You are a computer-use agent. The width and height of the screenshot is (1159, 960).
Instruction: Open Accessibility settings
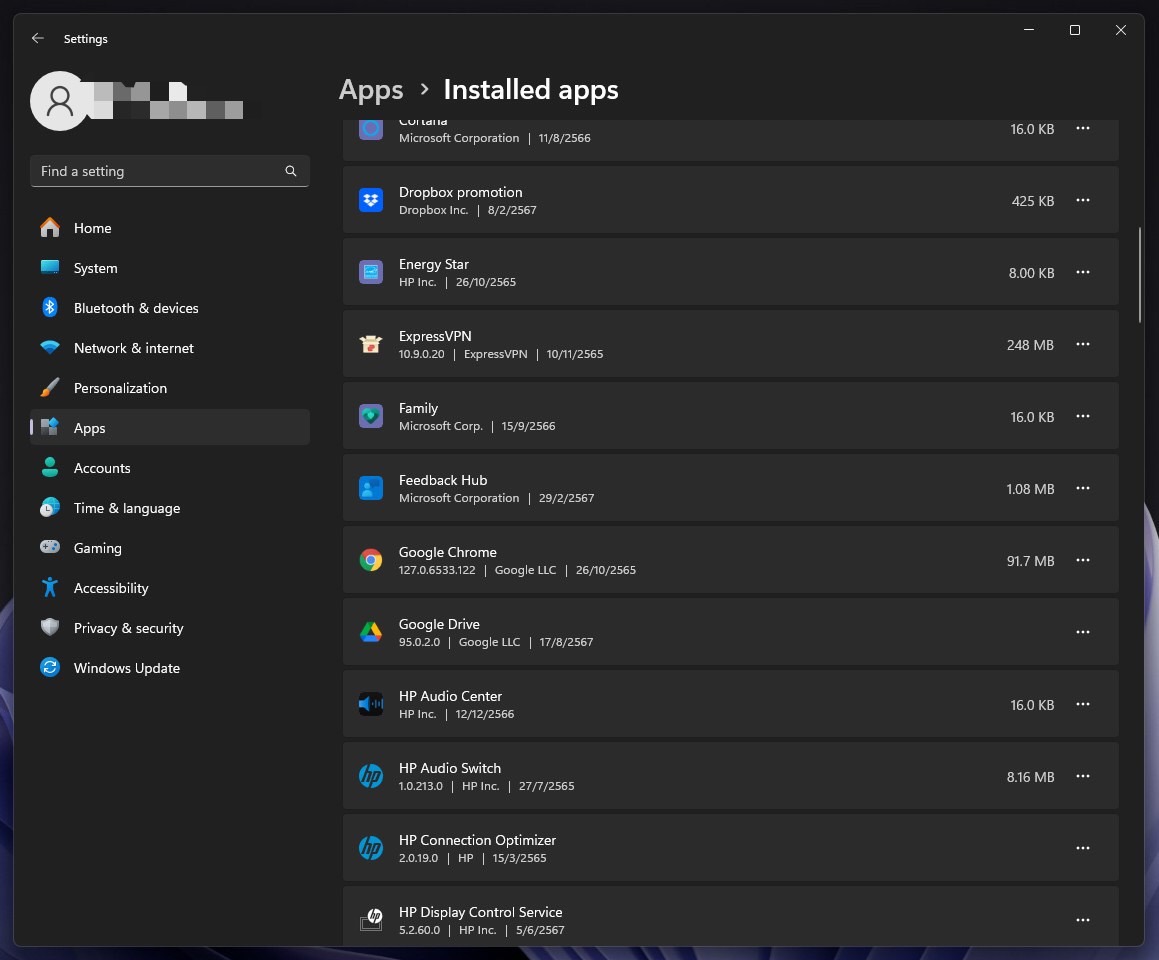tap(169, 588)
